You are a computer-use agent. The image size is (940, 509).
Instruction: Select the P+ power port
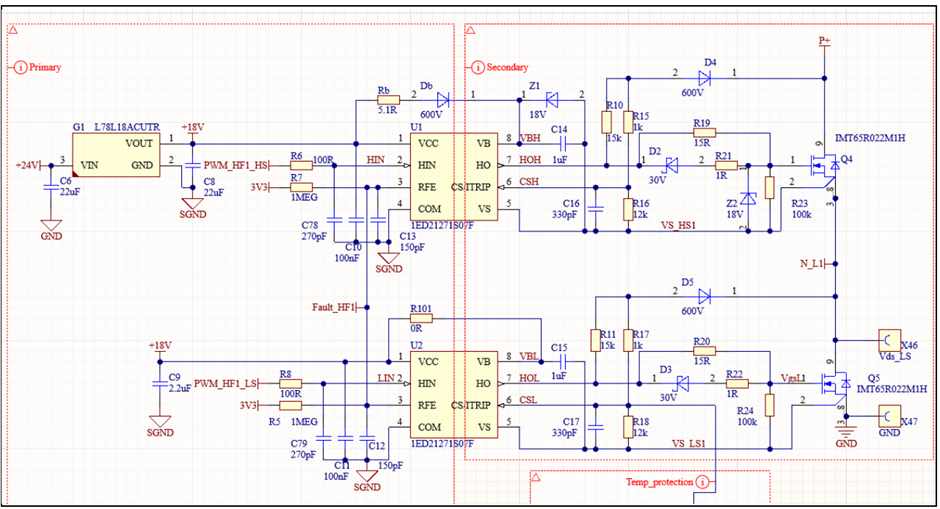click(825, 41)
